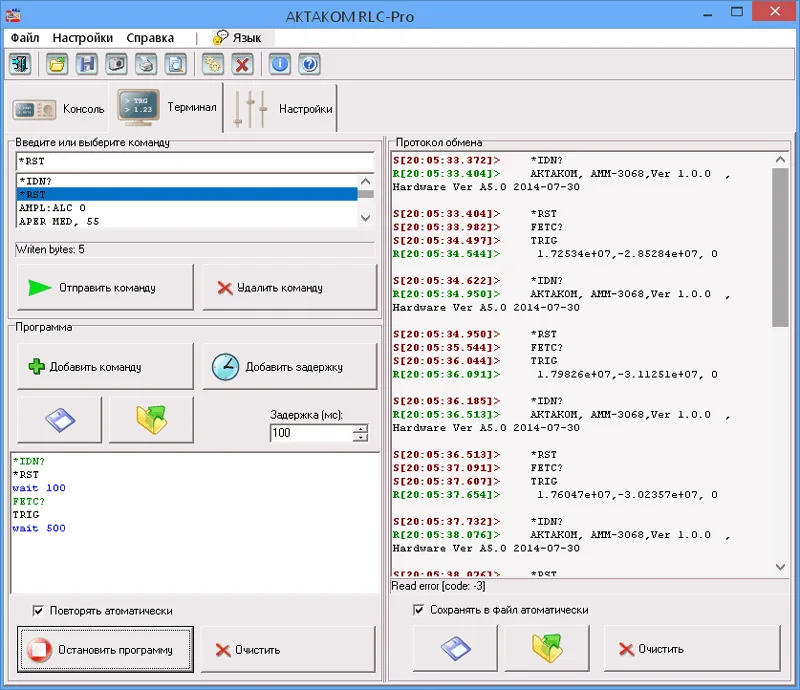Click the gears settings toolbar icon
The image size is (800, 690).
click(x=213, y=65)
